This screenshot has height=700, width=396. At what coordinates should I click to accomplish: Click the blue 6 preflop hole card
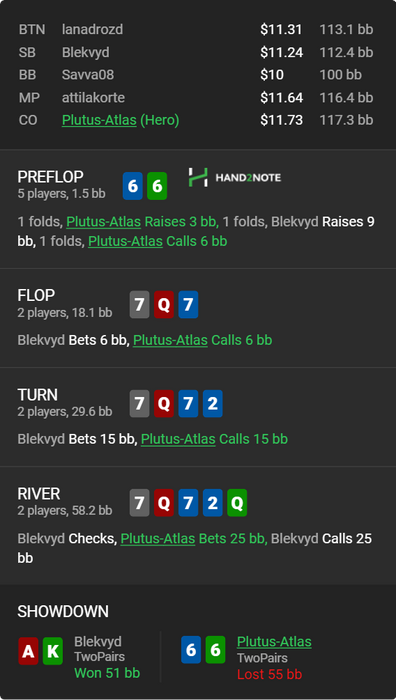click(133, 186)
